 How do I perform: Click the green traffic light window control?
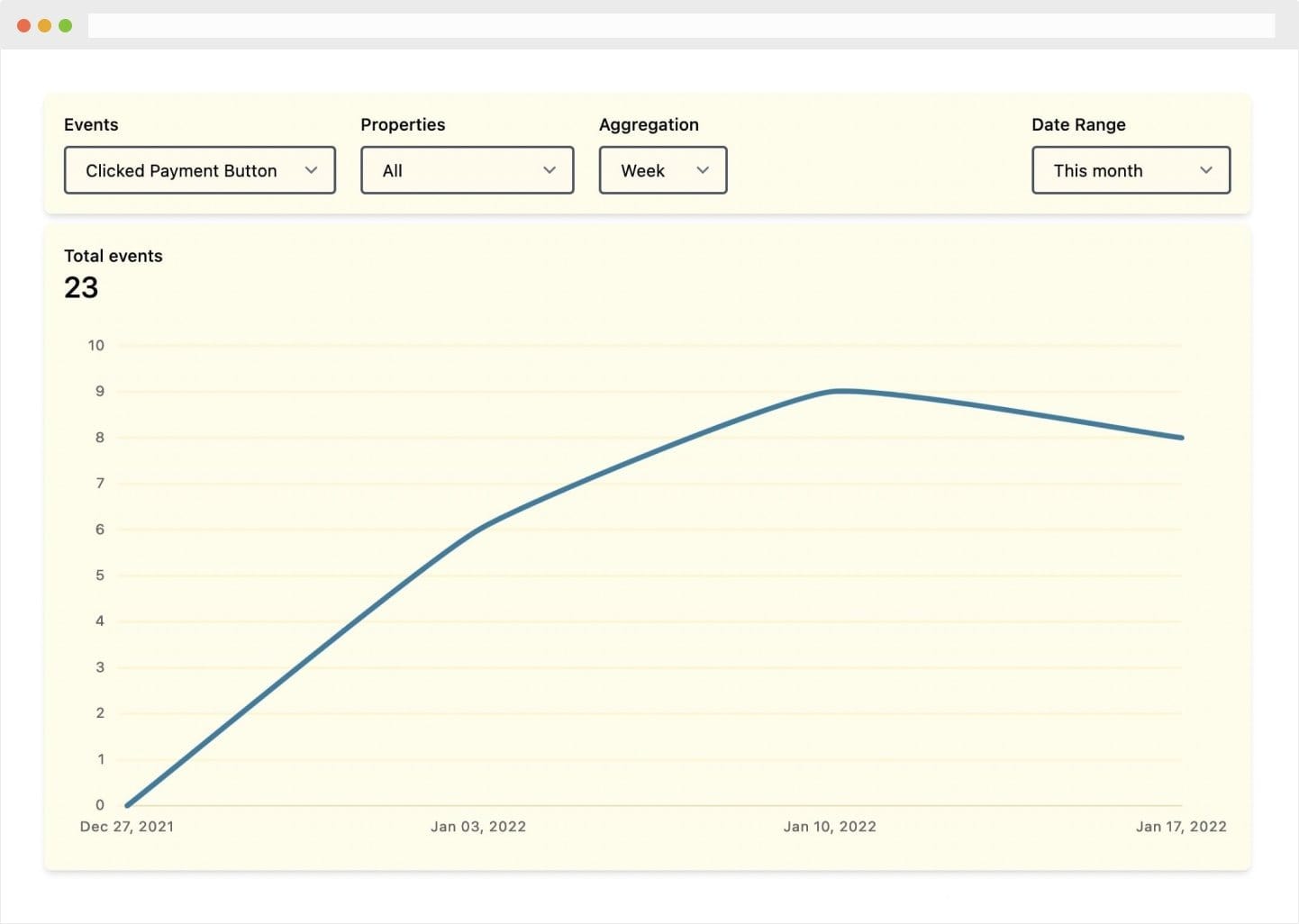[x=64, y=25]
